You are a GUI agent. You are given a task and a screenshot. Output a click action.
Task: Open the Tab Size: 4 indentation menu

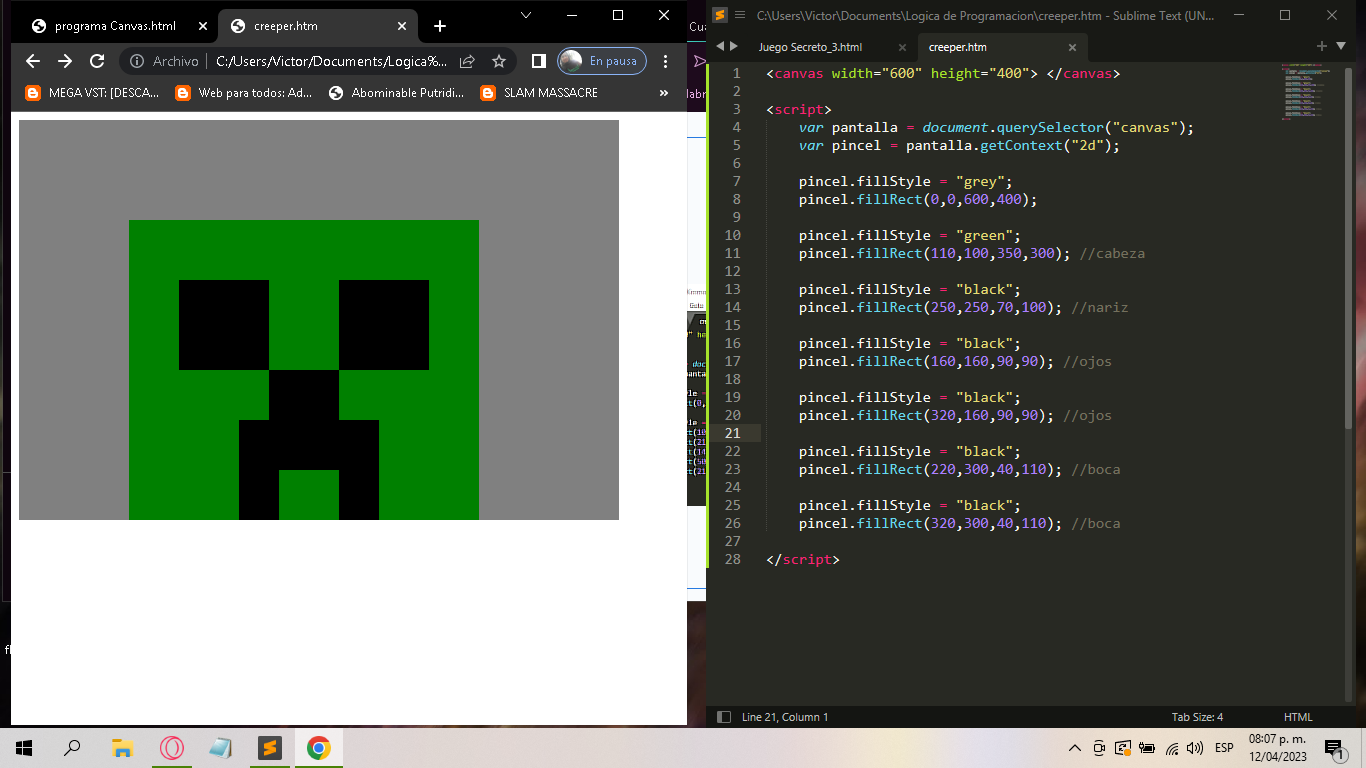(x=1197, y=717)
